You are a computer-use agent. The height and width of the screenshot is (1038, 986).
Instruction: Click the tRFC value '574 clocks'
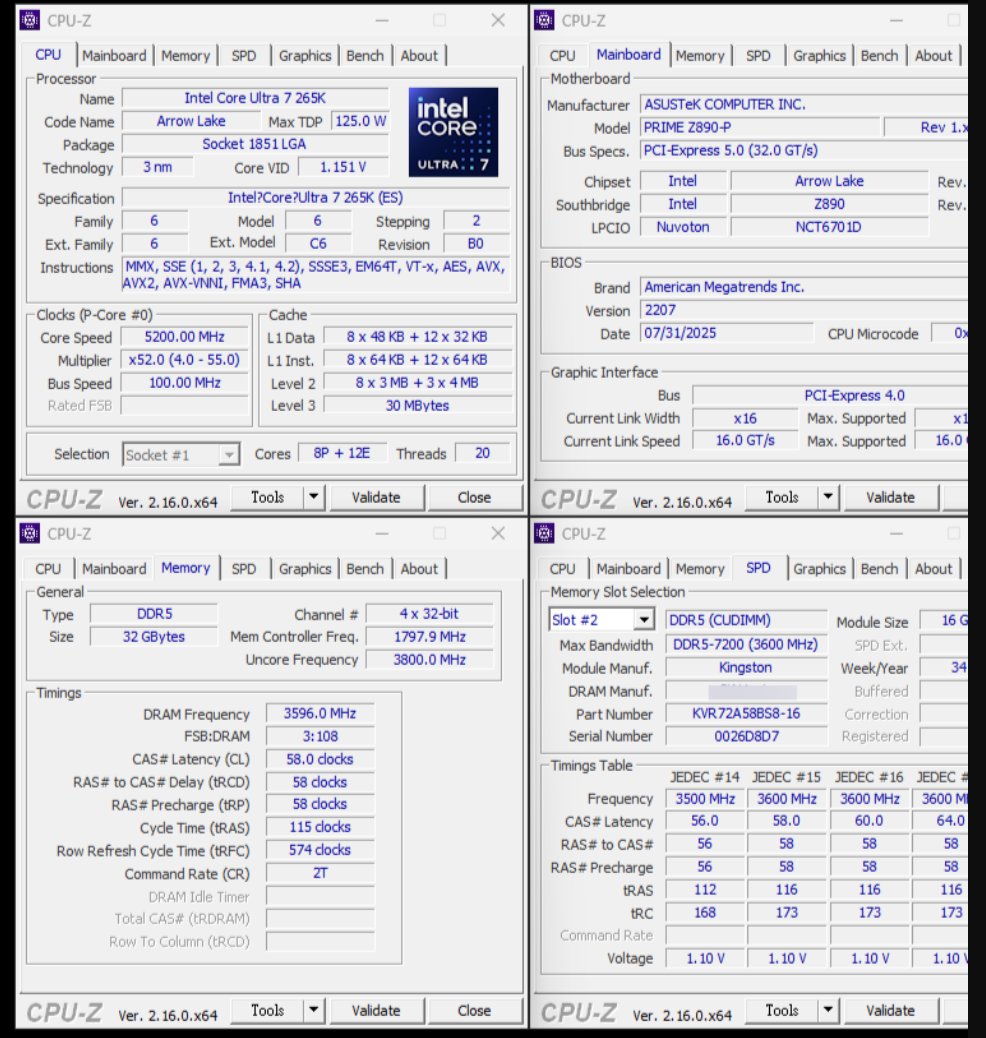pyautogui.click(x=320, y=850)
